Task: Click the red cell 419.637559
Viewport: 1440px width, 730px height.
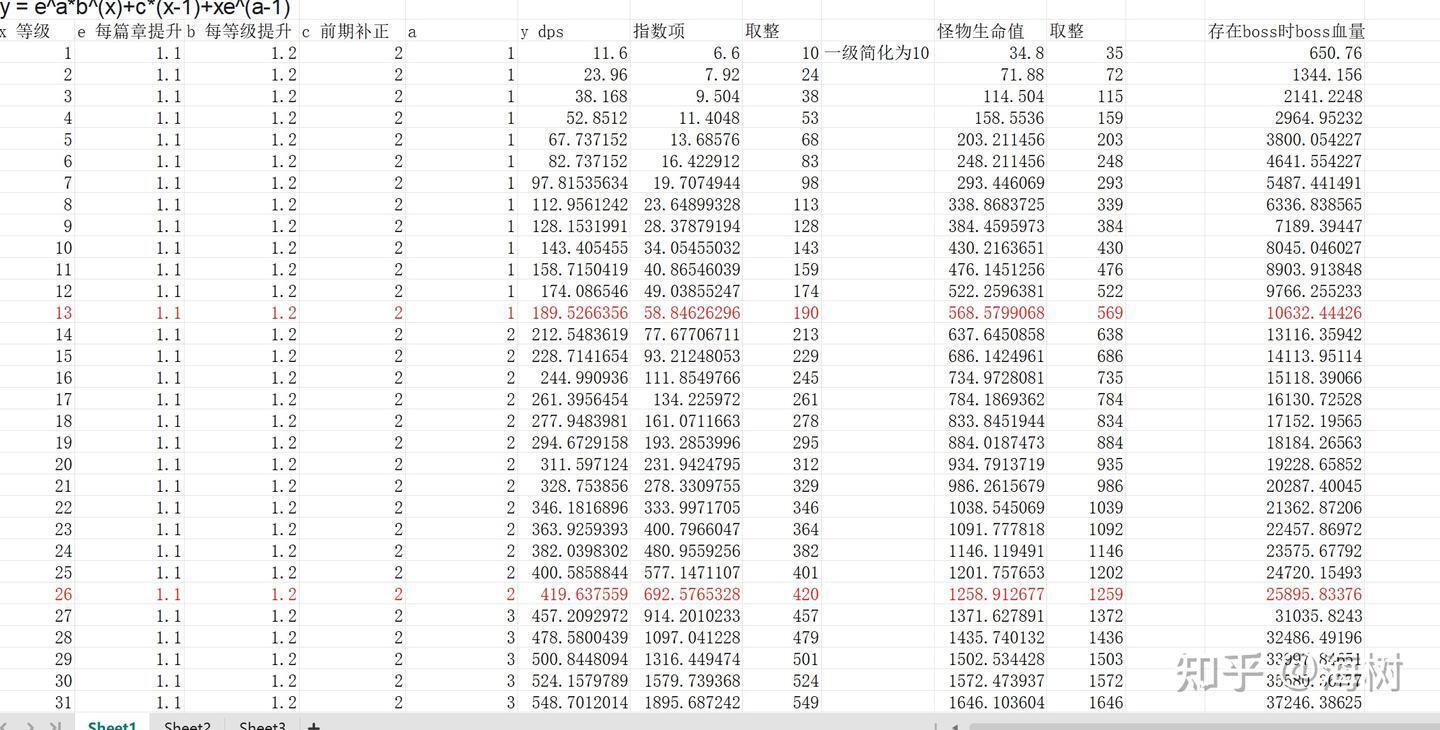Action: click(574, 594)
